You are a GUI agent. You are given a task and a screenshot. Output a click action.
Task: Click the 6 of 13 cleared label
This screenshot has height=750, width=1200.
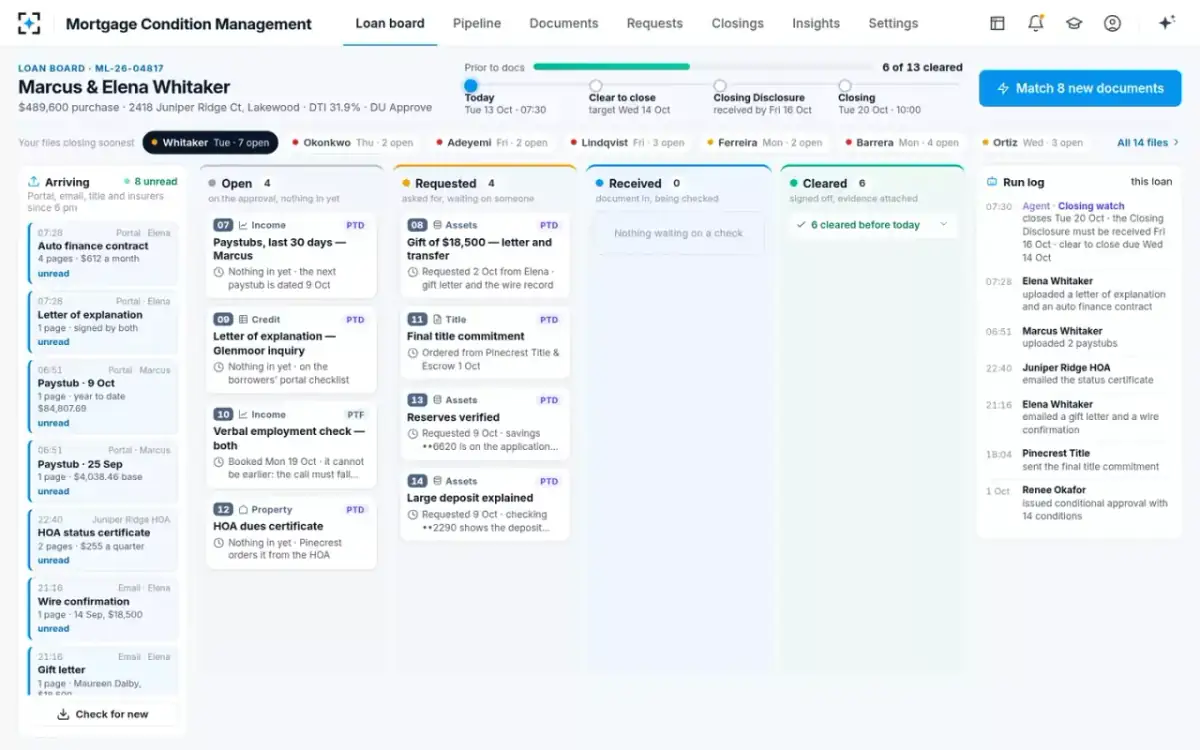pyautogui.click(x=922, y=67)
